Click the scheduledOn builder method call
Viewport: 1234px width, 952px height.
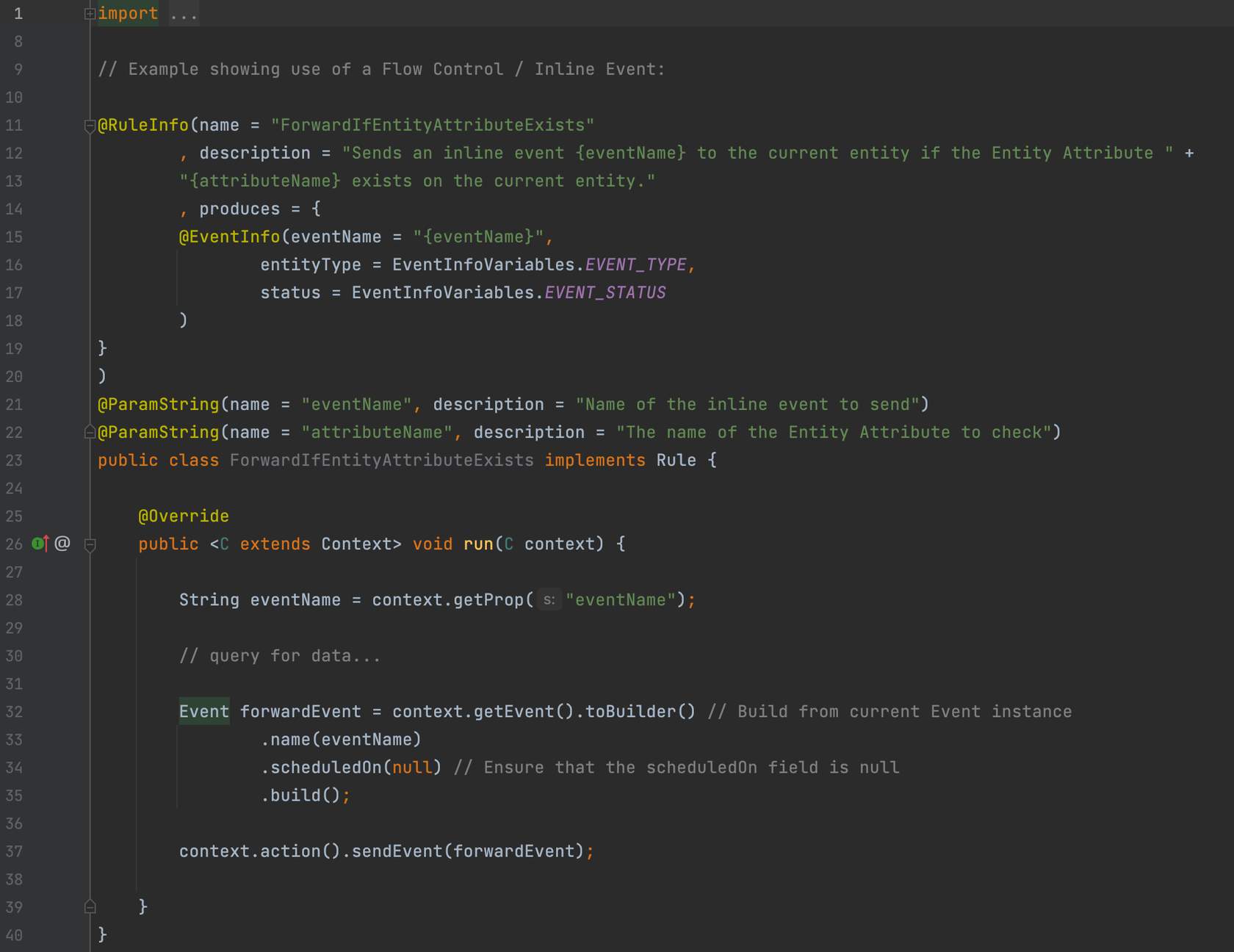[x=325, y=768]
